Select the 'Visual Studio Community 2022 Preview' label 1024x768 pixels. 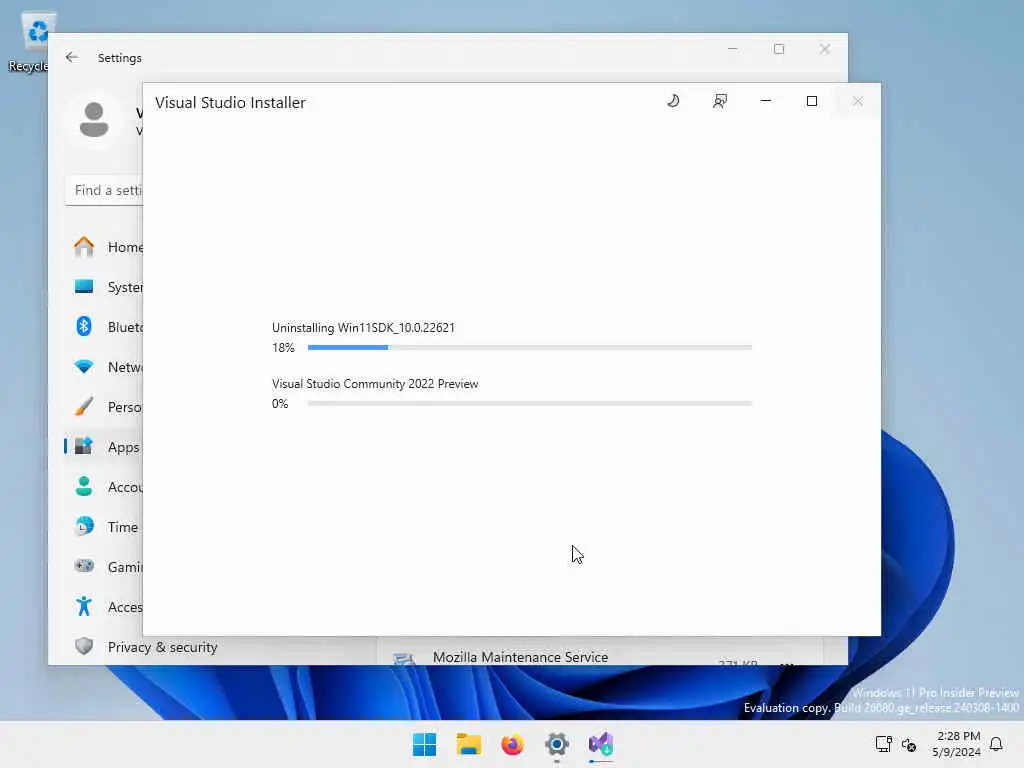click(375, 384)
